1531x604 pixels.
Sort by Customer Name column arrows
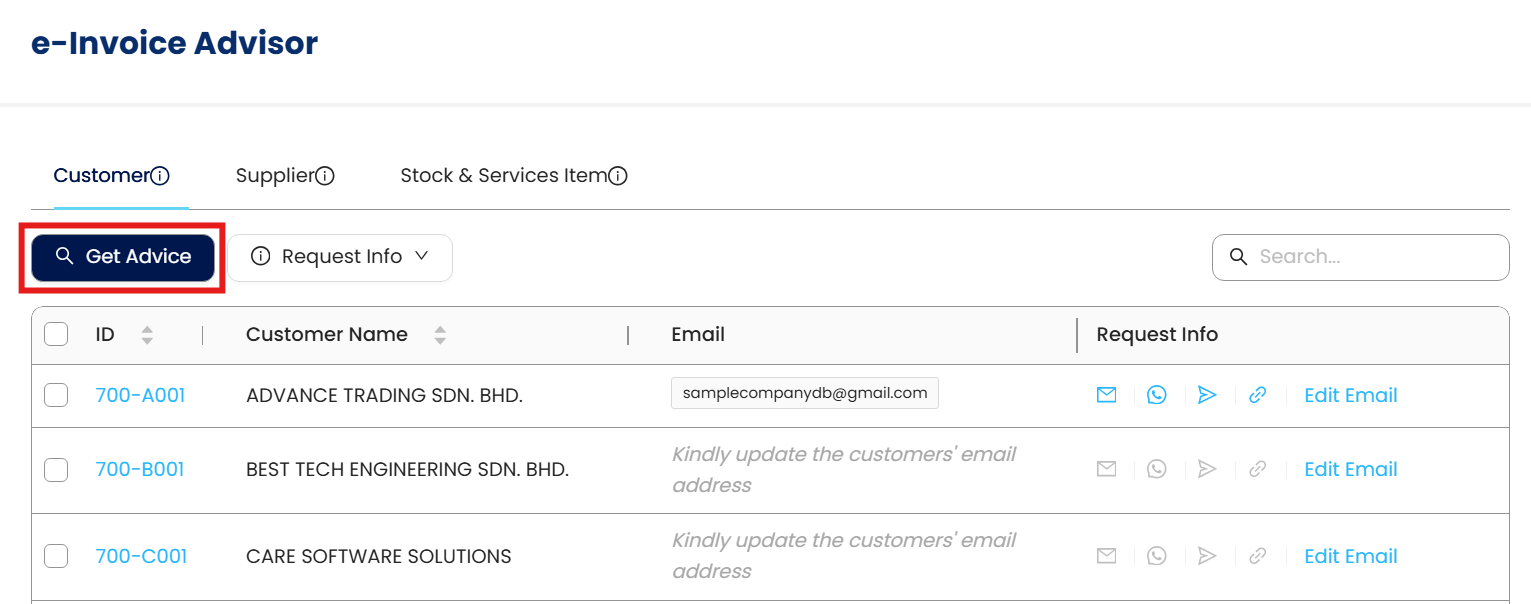click(440, 335)
